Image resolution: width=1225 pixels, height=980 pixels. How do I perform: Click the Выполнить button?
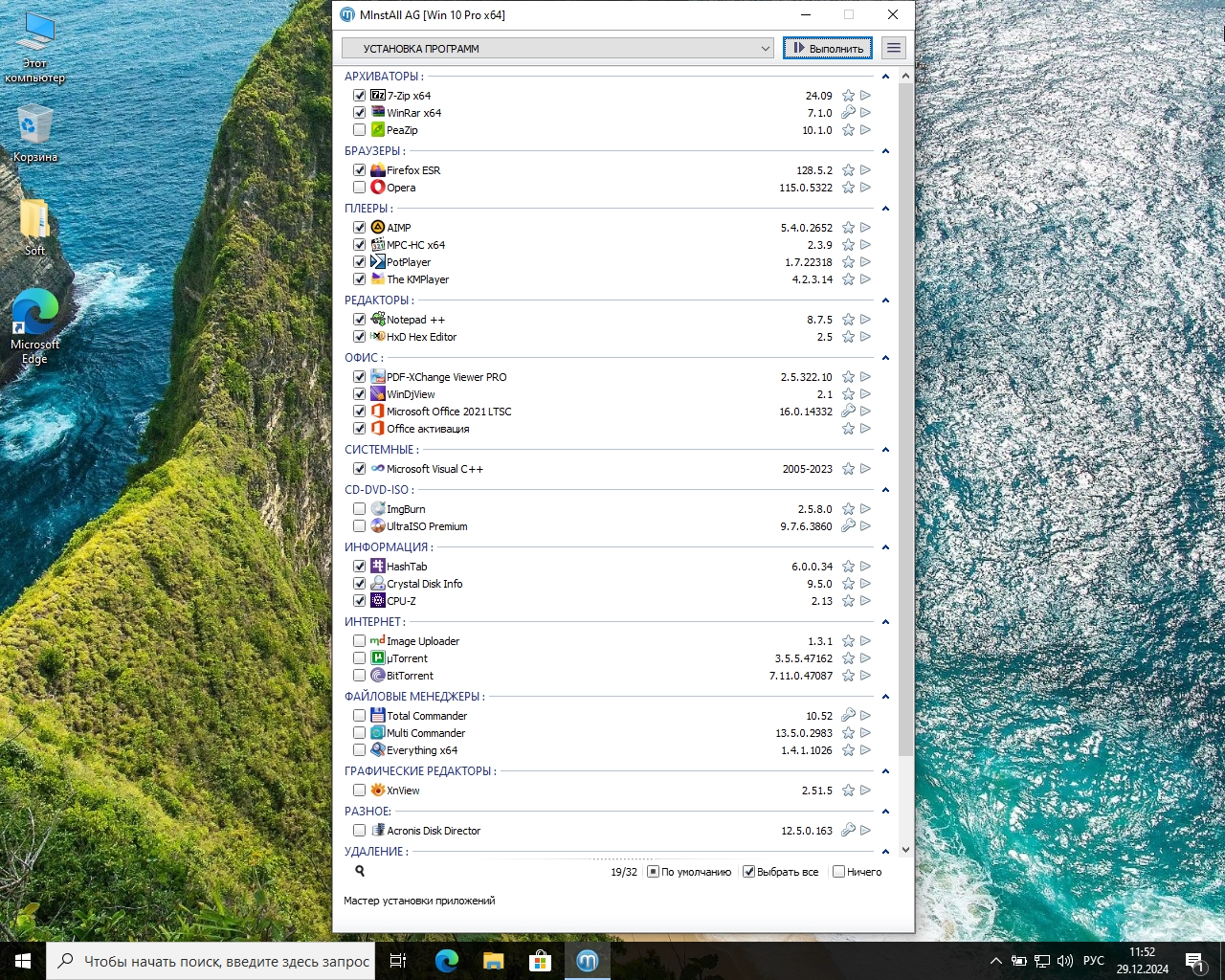[828, 48]
